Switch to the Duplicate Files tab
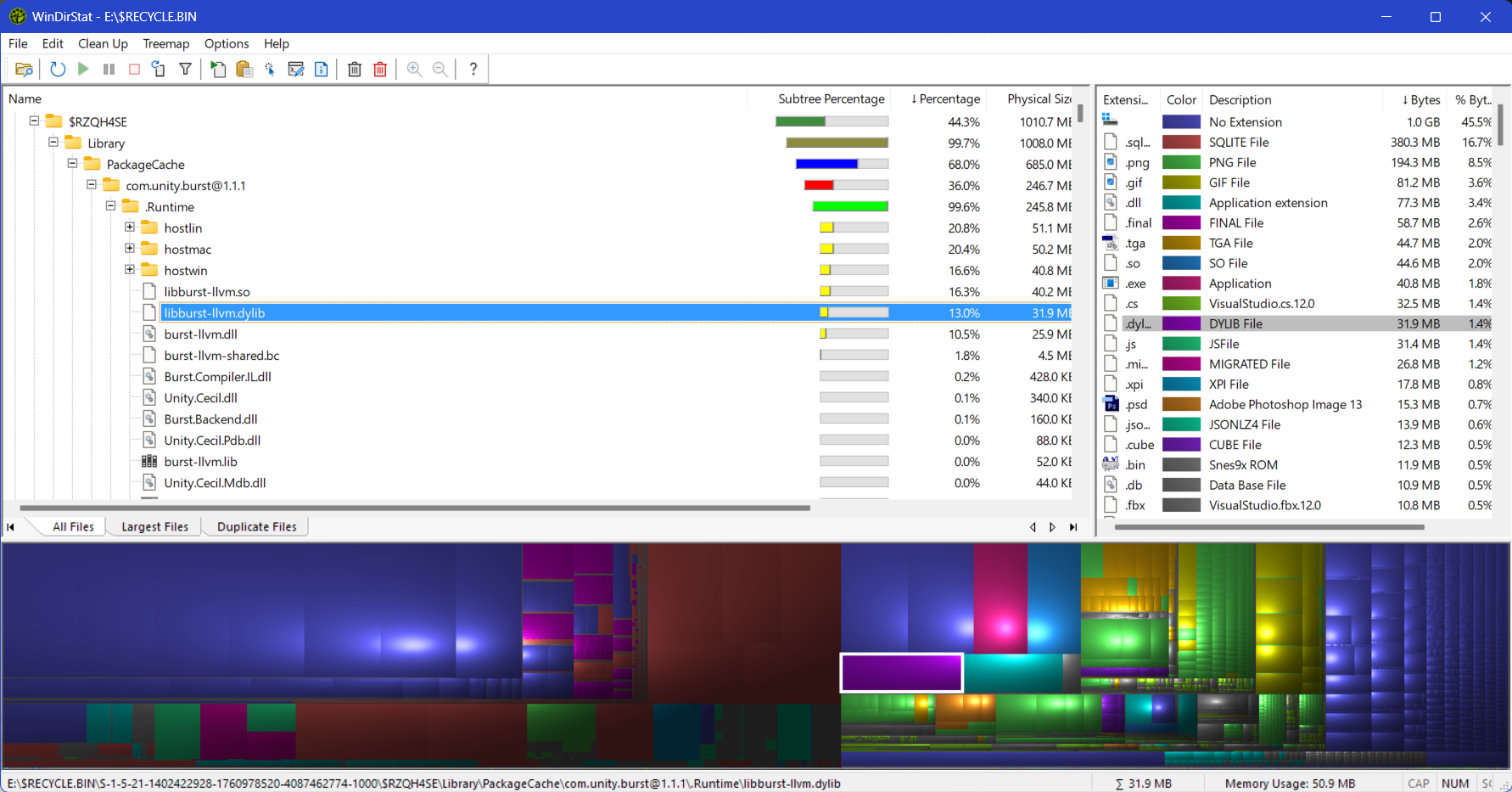The width and height of the screenshot is (1512, 792). point(257,527)
